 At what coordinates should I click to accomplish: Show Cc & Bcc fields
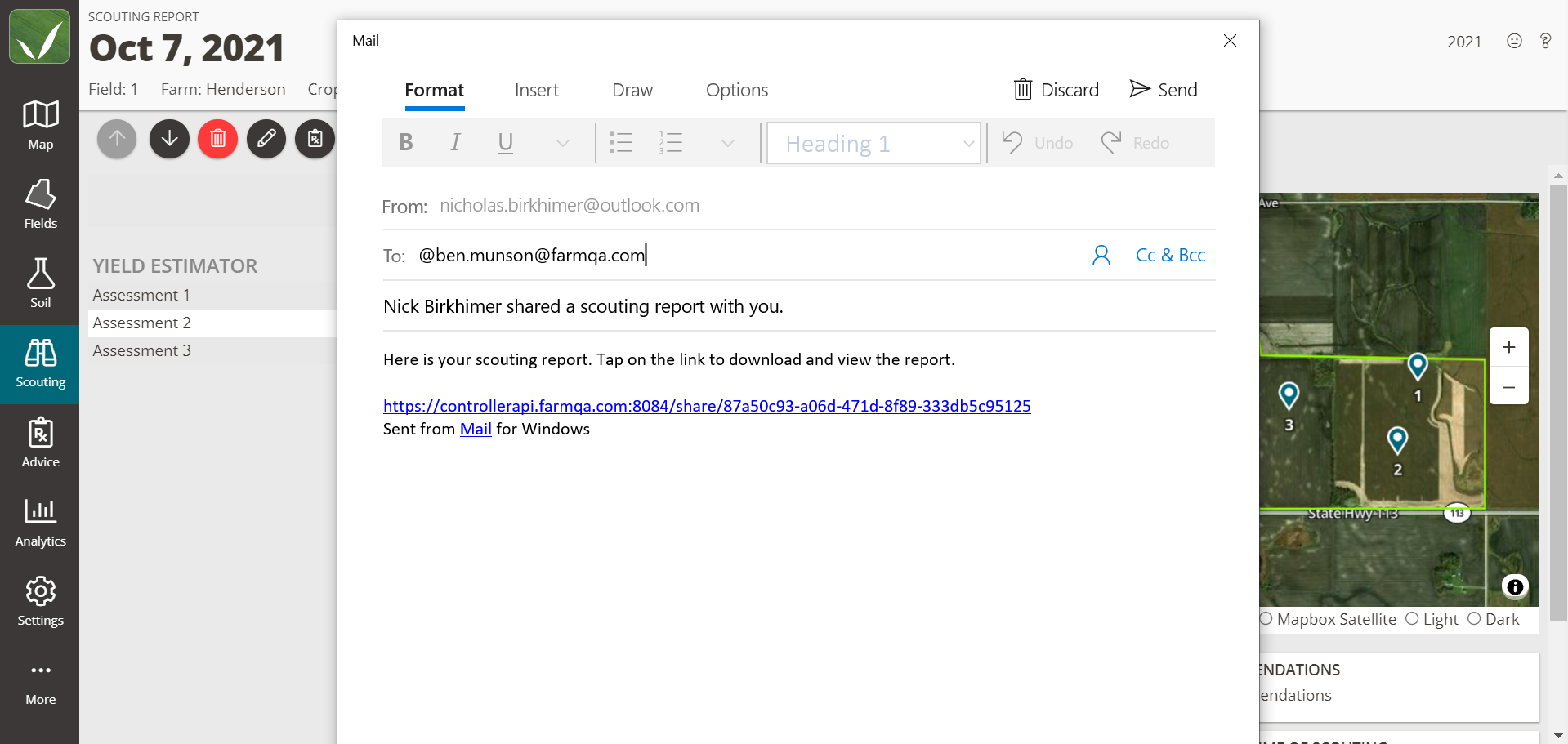click(x=1170, y=256)
